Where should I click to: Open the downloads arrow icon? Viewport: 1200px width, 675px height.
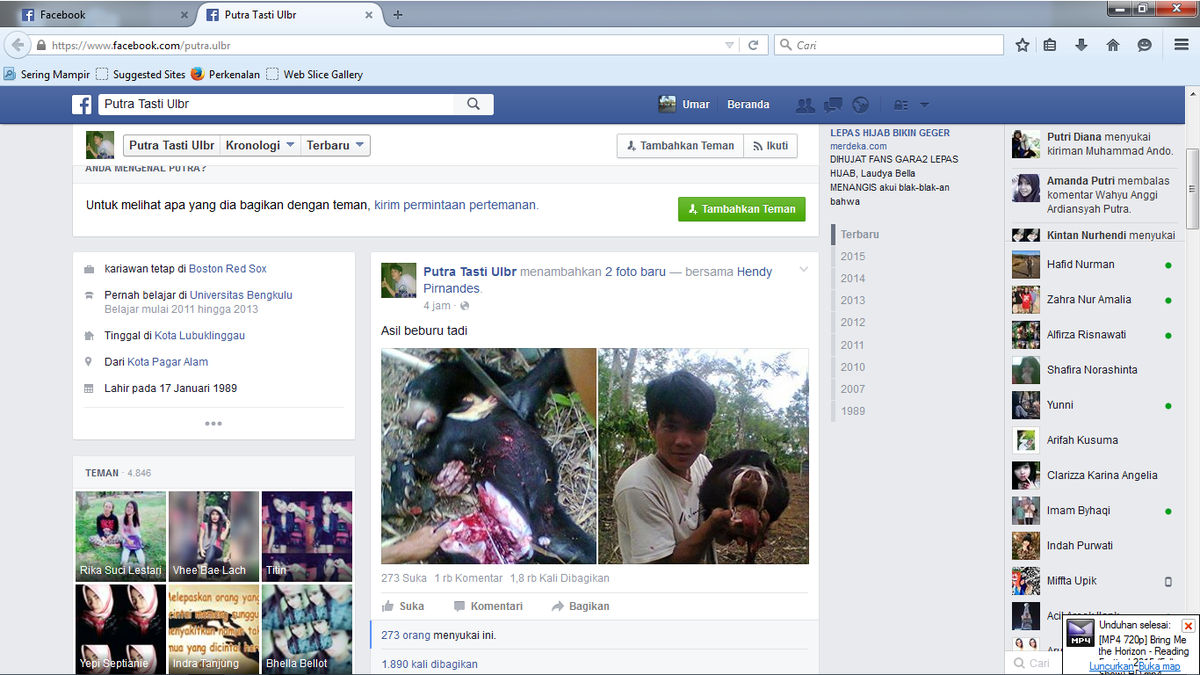[x=1081, y=45]
